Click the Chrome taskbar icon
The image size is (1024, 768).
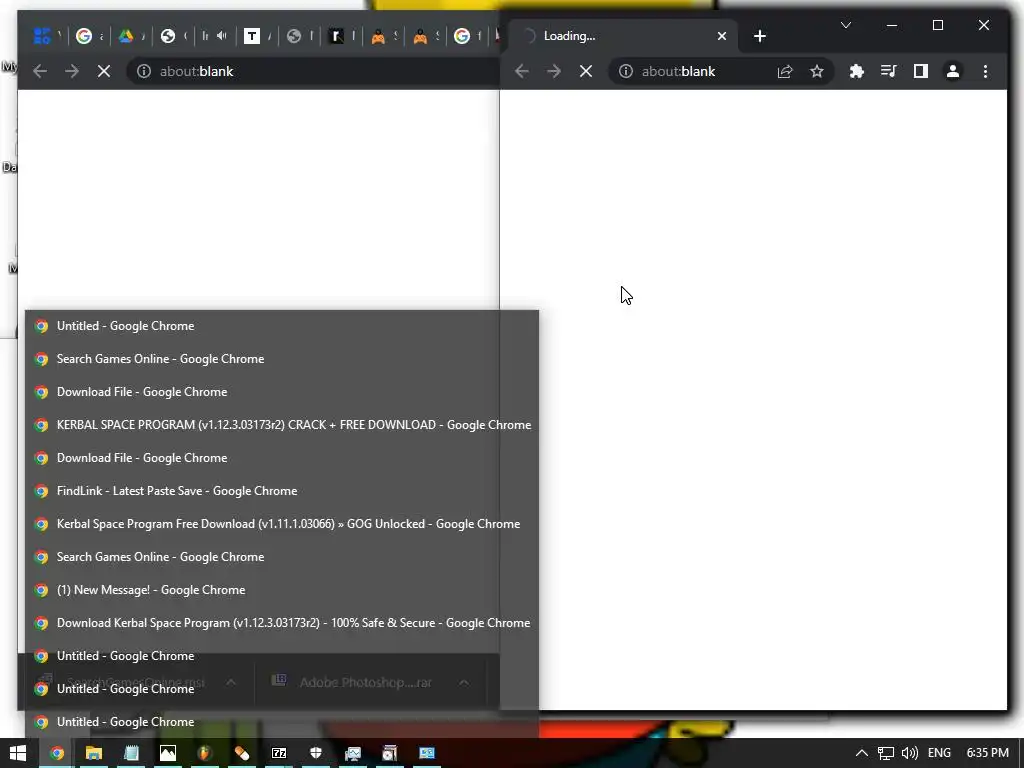pyautogui.click(x=57, y=753)
